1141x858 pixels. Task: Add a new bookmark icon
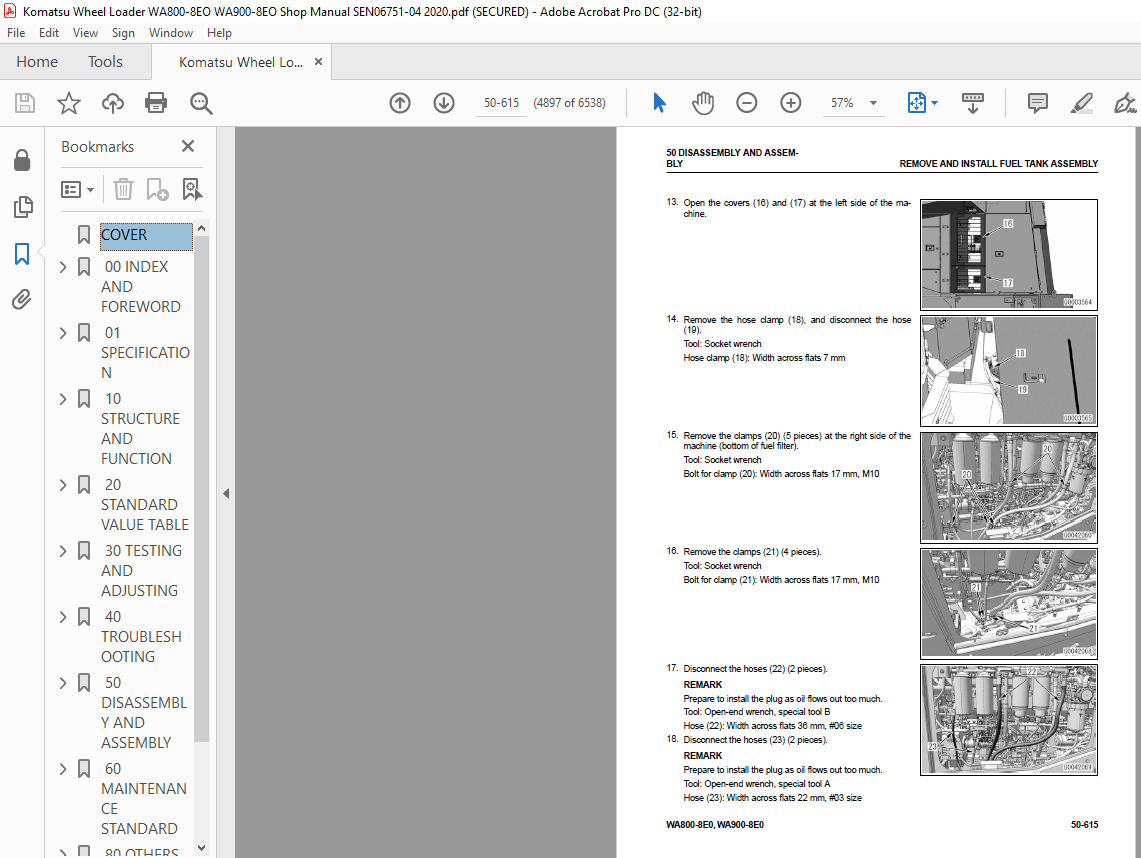pos(157,189)
